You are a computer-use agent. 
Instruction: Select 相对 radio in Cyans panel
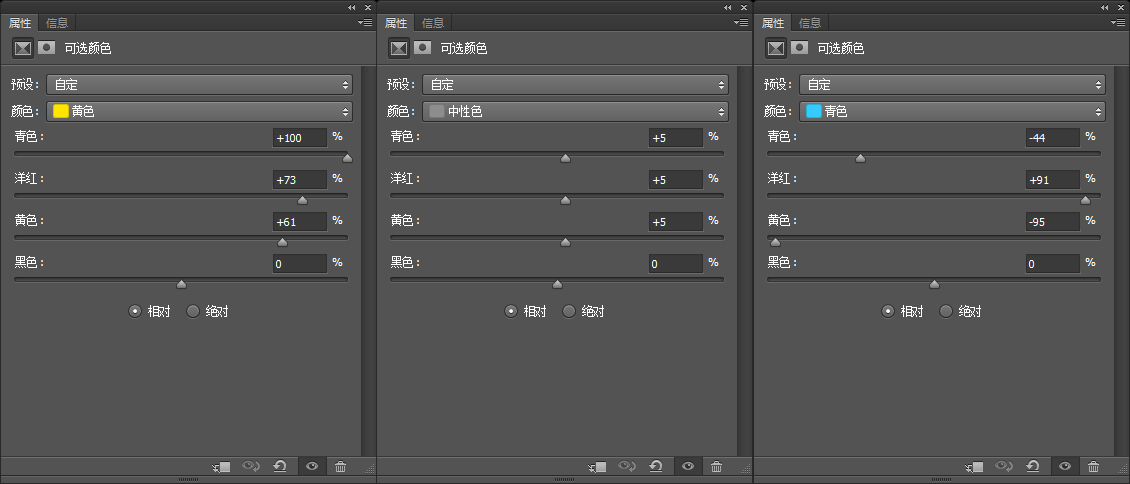click(x=888, y=311)
